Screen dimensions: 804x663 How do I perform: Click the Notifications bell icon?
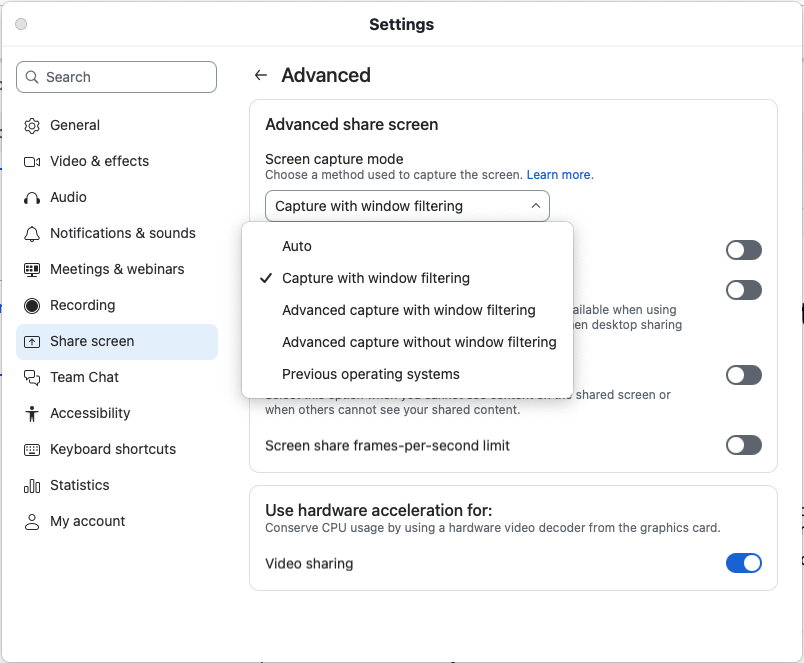tap(32, 234)
